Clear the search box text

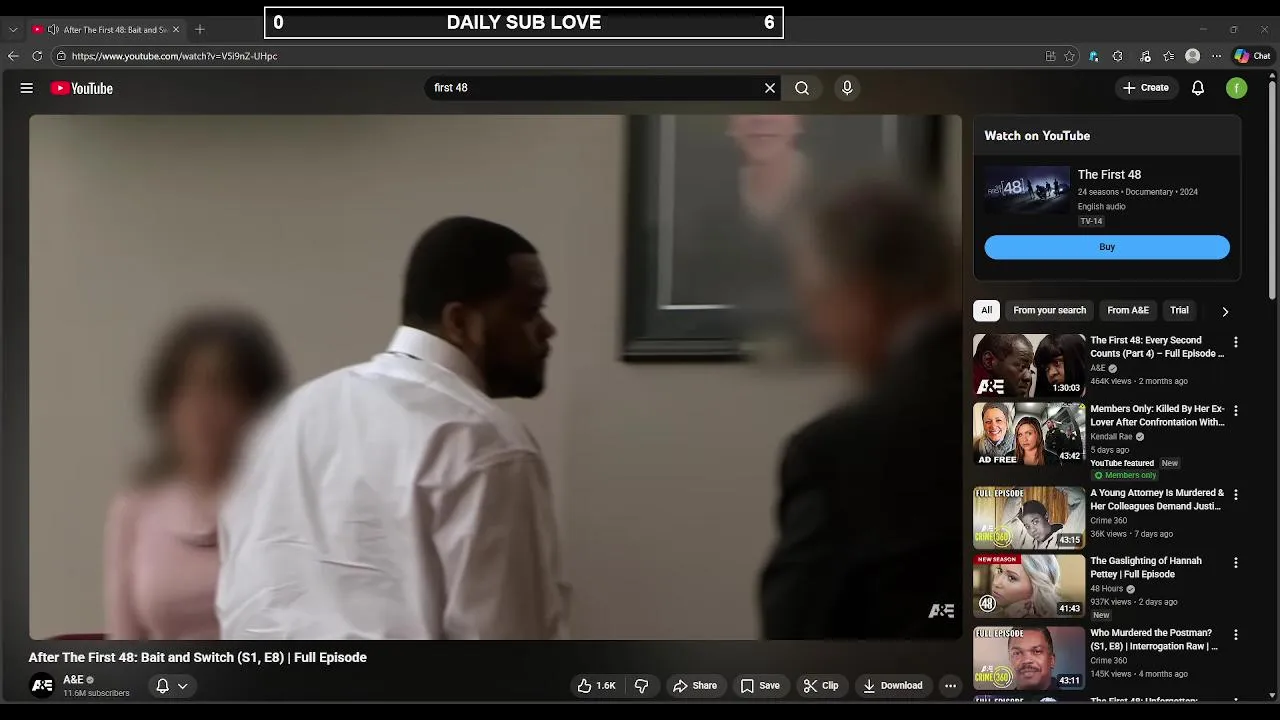pos(770,88)
